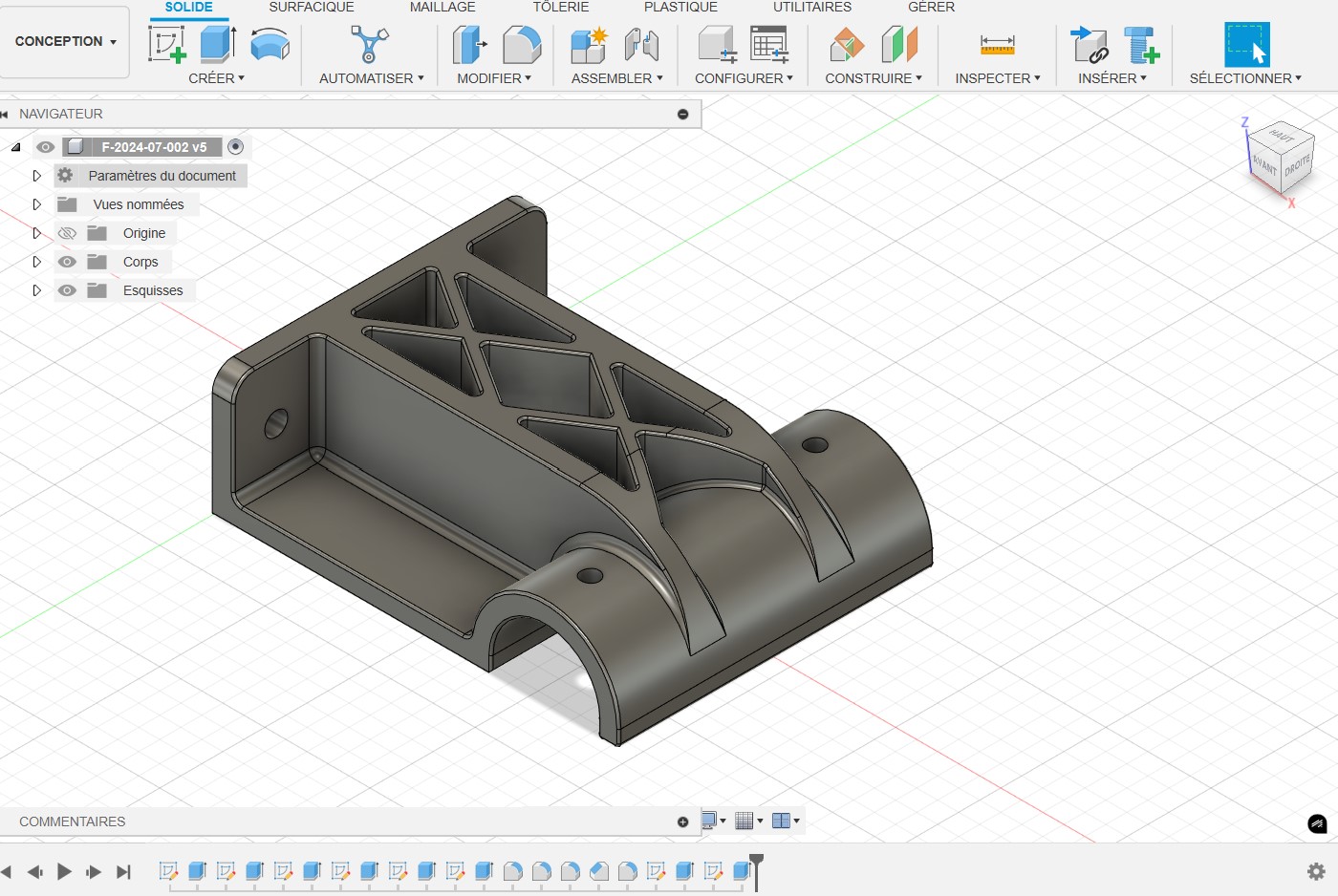Activate the F-2024-07-002 v5 component radio button
Screen dimensions: 1338x896
(x=236, y=146)
